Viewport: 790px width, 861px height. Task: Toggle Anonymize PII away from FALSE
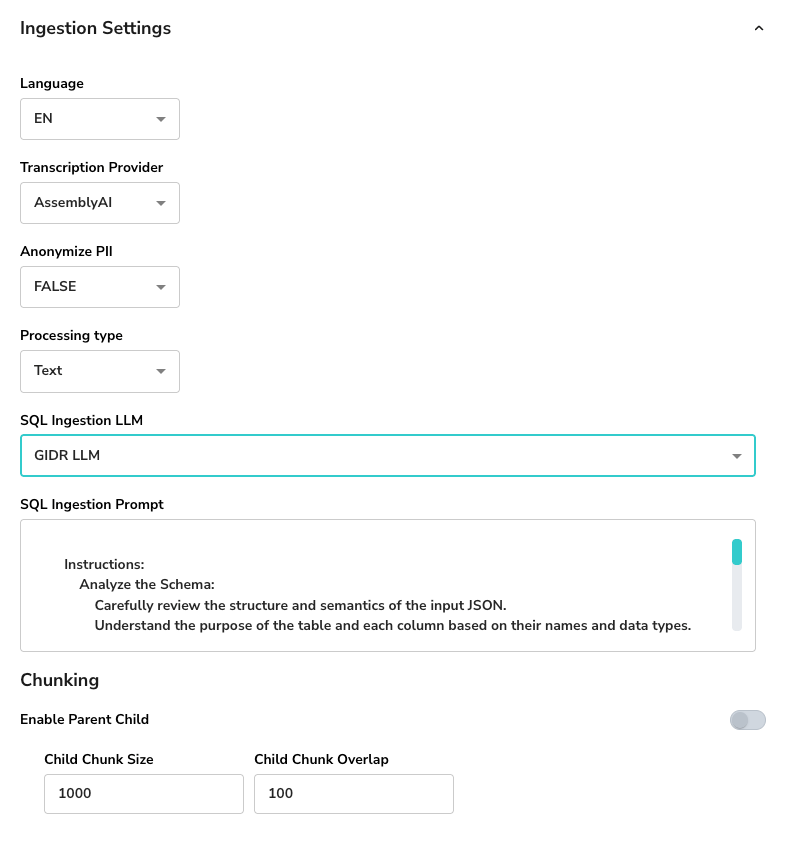(100, 286)
